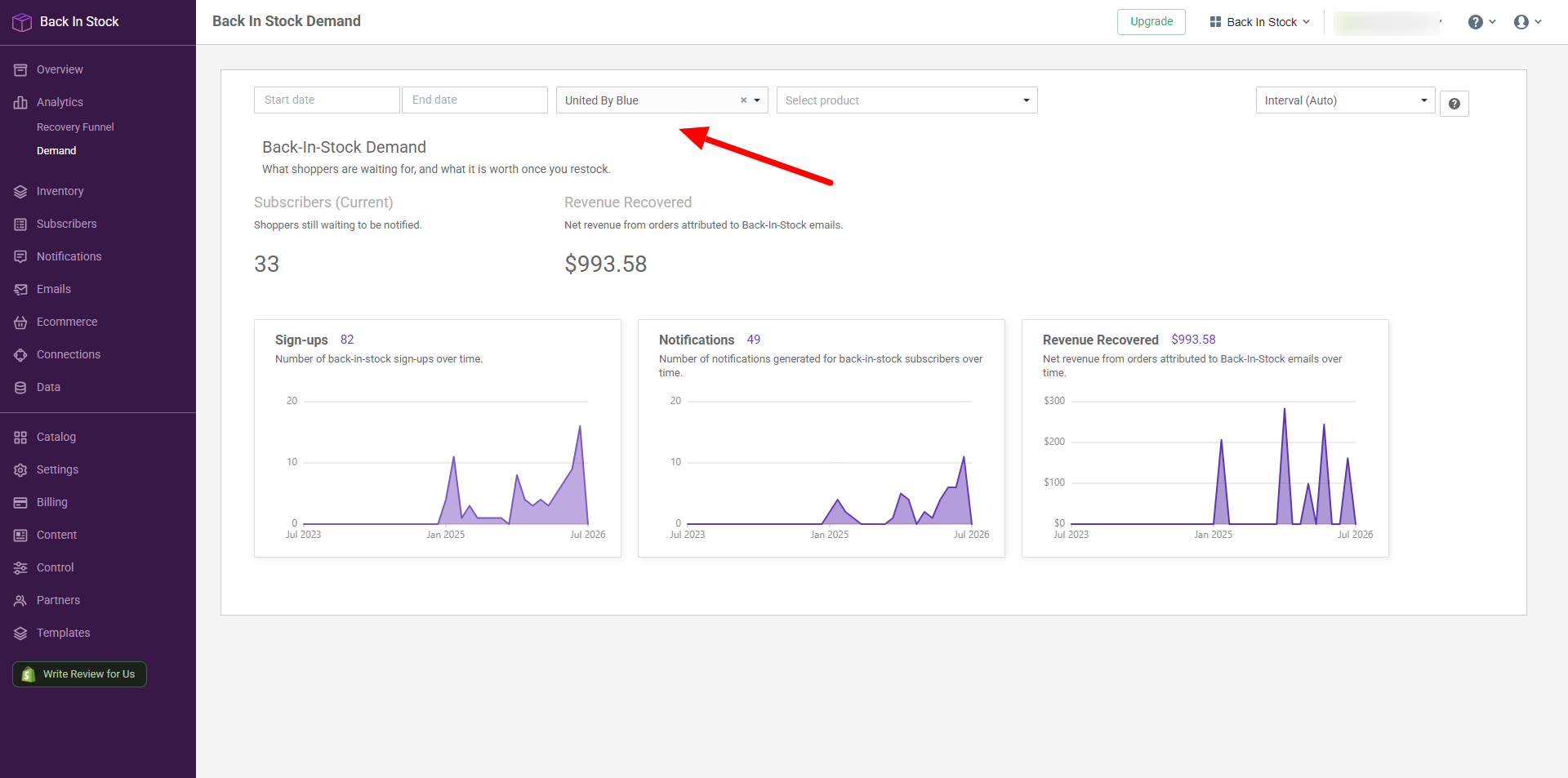
Task: Click the Templates stack icon
Action: point(20,634)
